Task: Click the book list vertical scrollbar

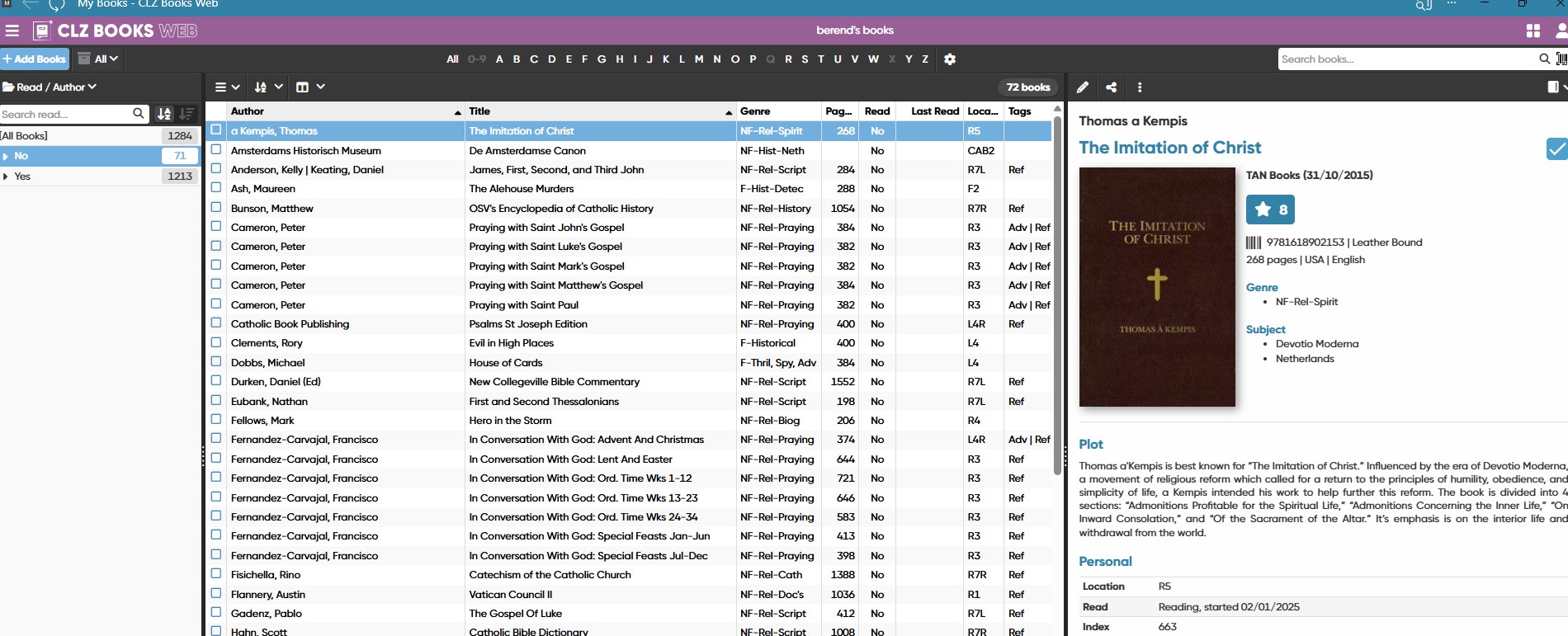Action: pyautogui.click(x=1057, y=297)
